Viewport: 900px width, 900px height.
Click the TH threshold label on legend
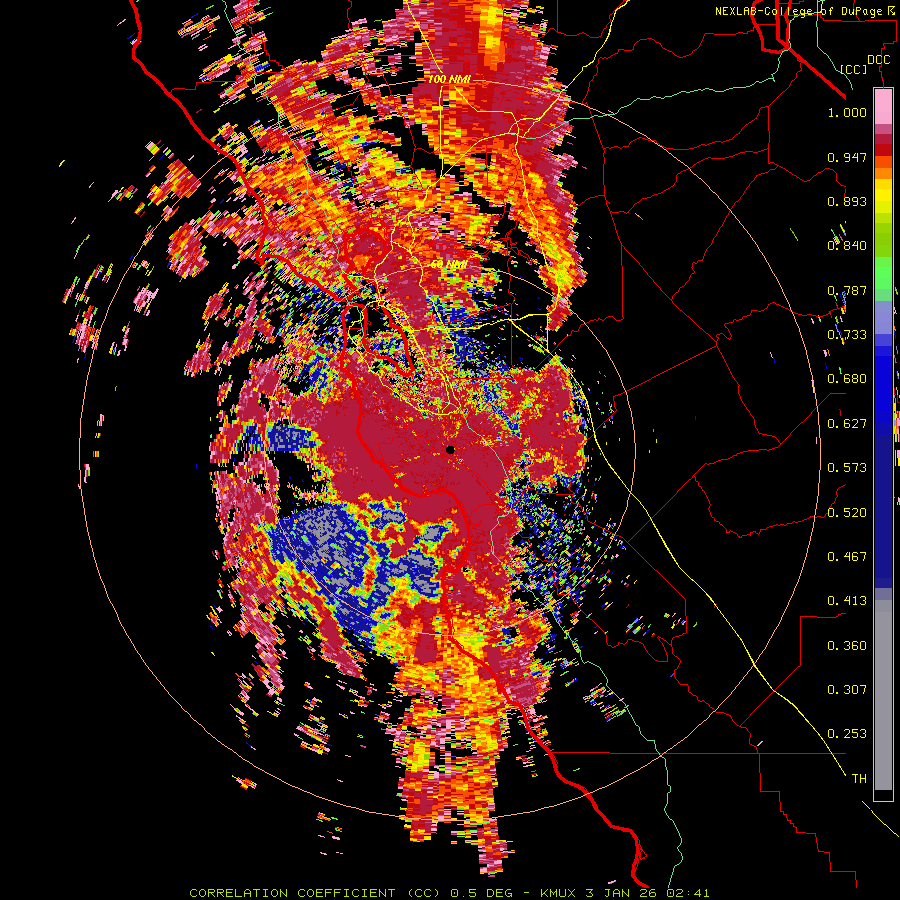point(859,779)
